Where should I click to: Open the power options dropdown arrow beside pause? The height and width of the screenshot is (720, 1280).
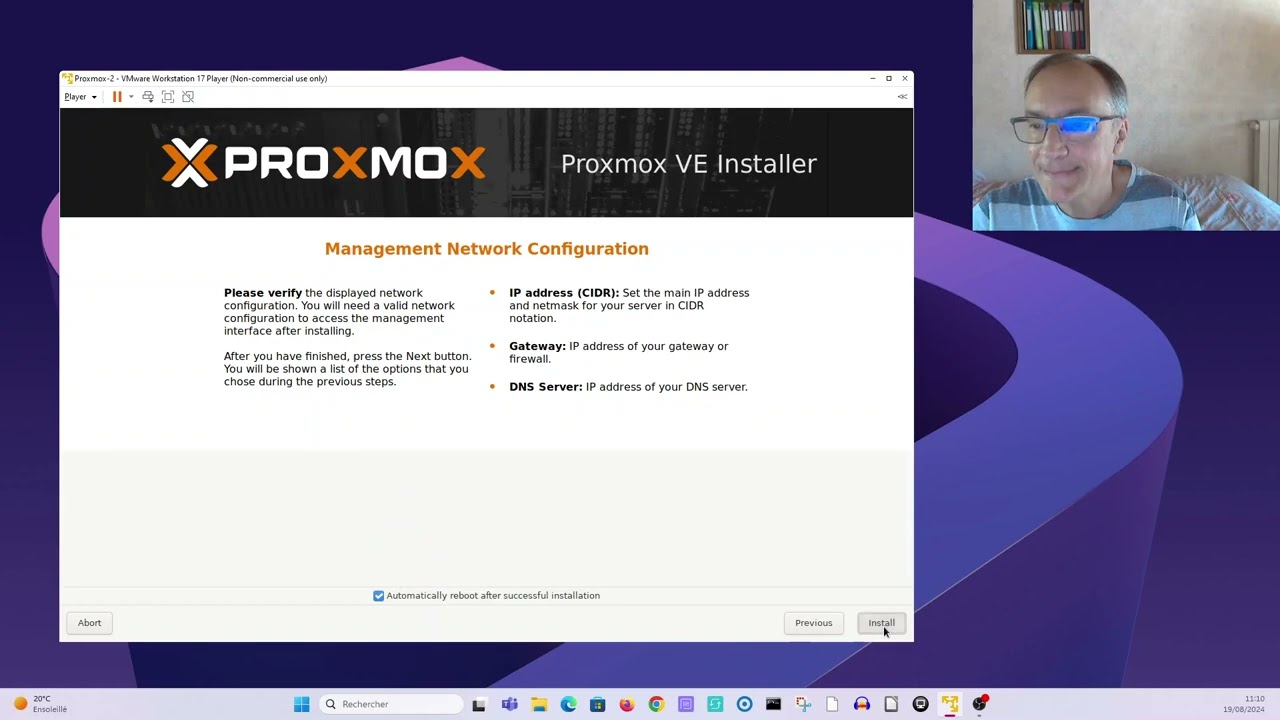131,97
